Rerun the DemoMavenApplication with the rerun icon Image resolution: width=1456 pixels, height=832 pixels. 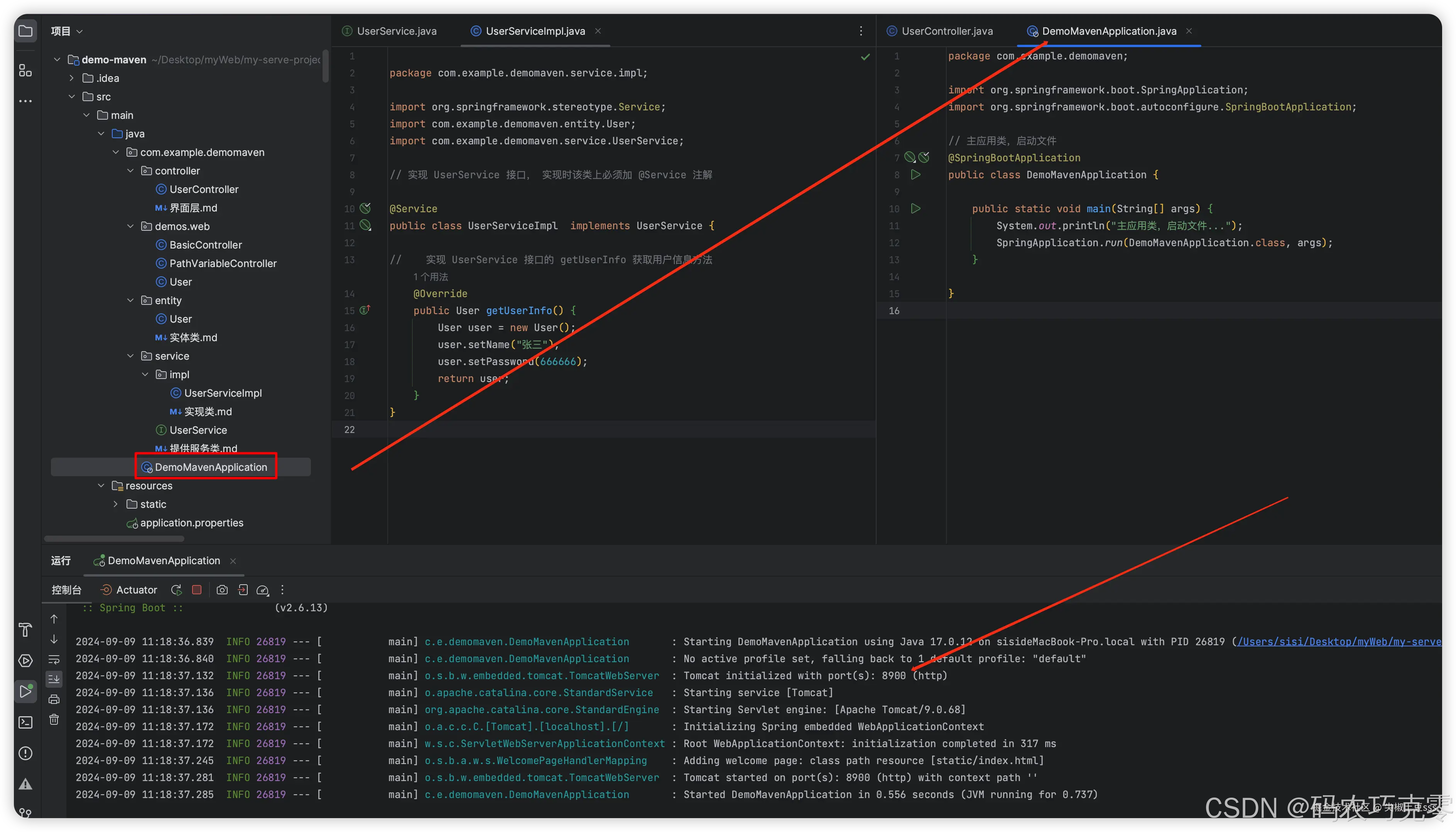(x=176, y=590)
